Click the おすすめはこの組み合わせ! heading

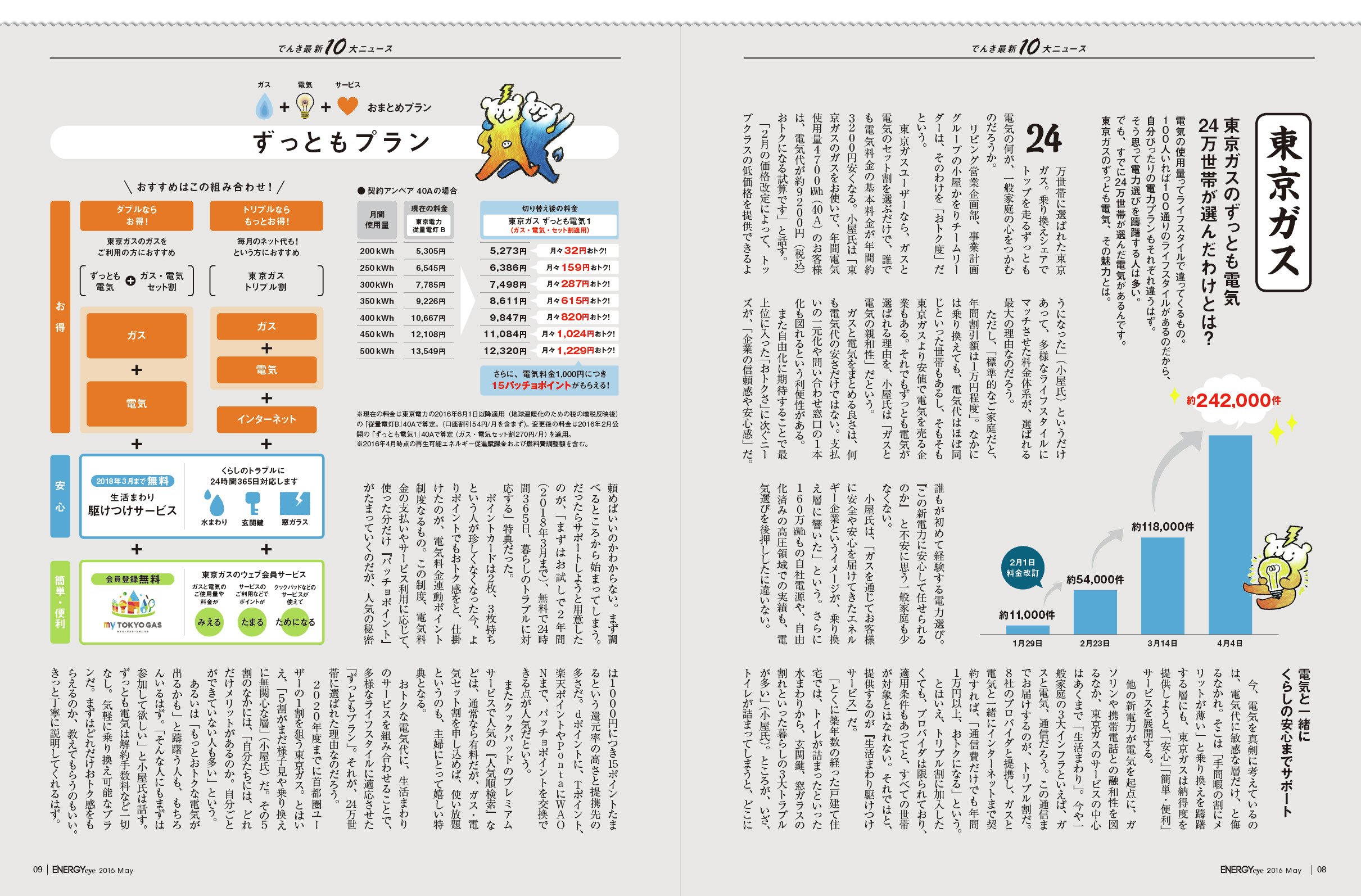205,187
